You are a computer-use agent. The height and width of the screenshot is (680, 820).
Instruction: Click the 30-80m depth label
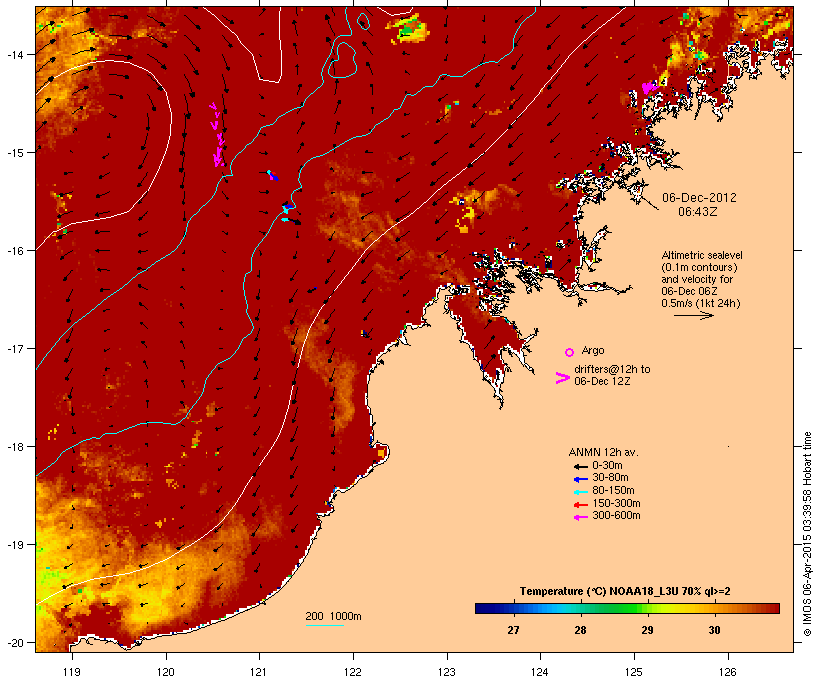click(610, 478)
